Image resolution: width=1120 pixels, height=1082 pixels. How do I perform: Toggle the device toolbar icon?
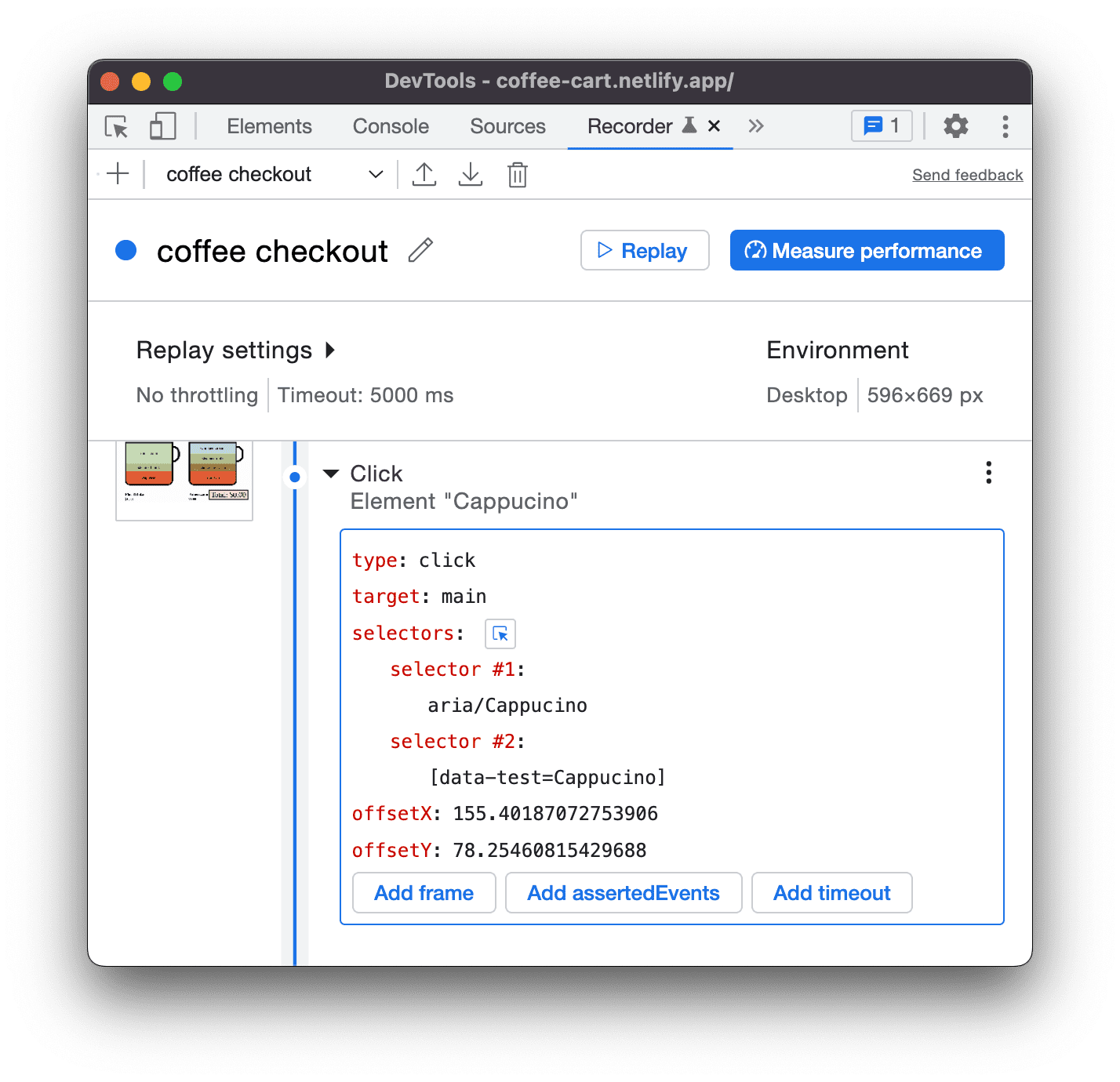tap(162, 125)
